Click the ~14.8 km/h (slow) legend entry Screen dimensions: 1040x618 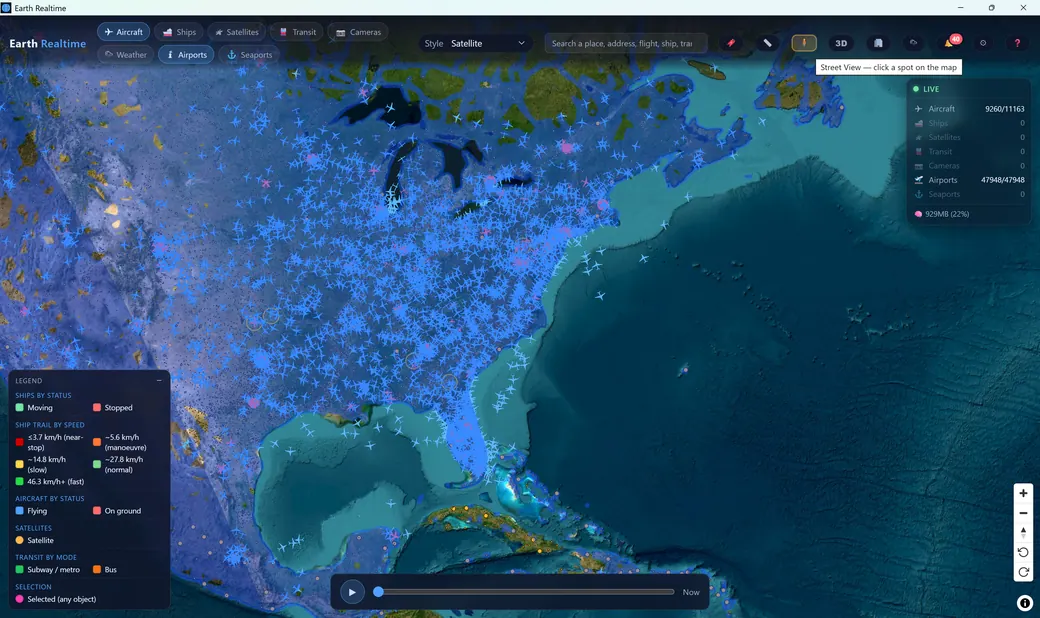pos(41,464)
